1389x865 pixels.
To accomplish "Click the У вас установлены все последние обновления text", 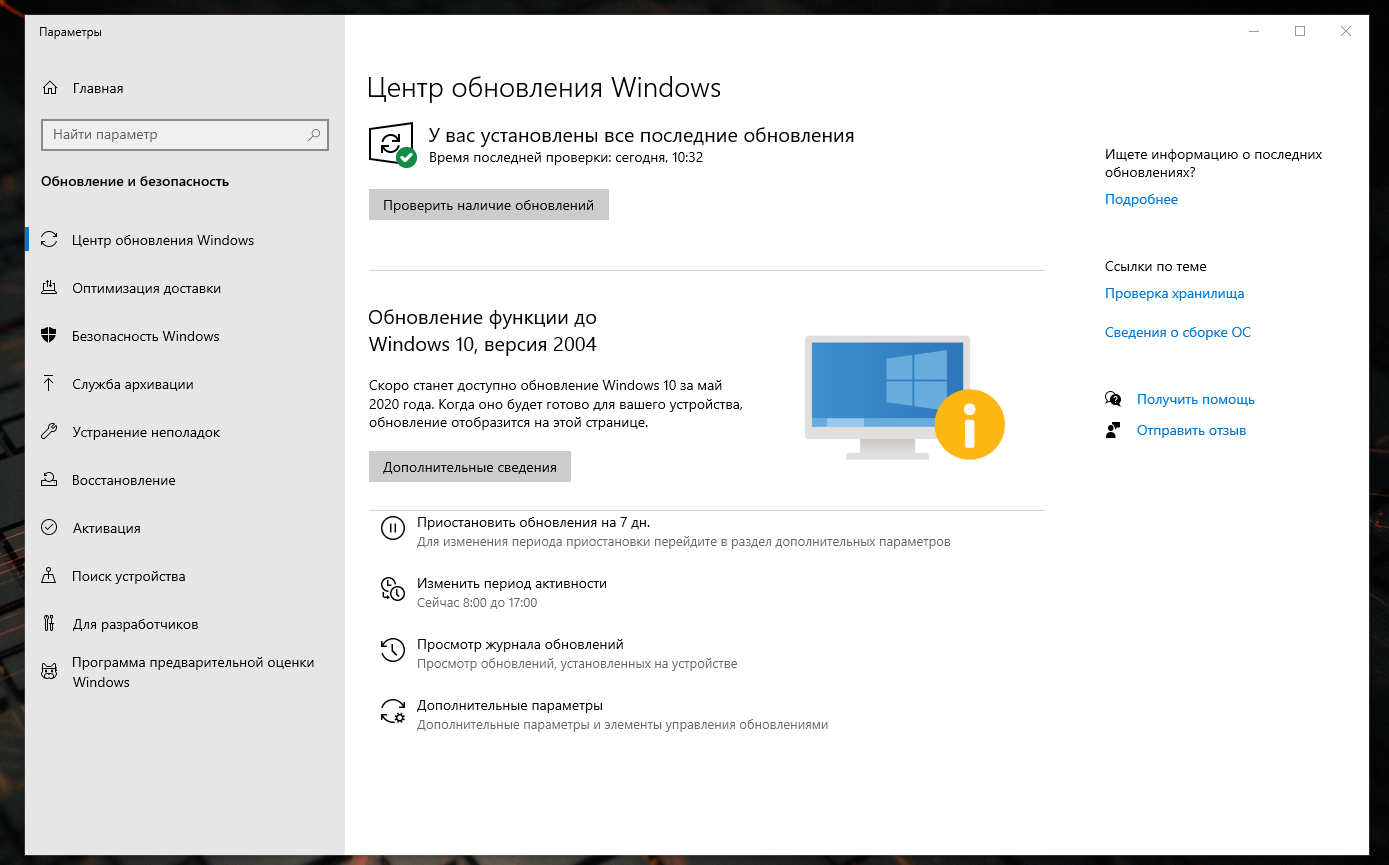I will pos(641,136).
